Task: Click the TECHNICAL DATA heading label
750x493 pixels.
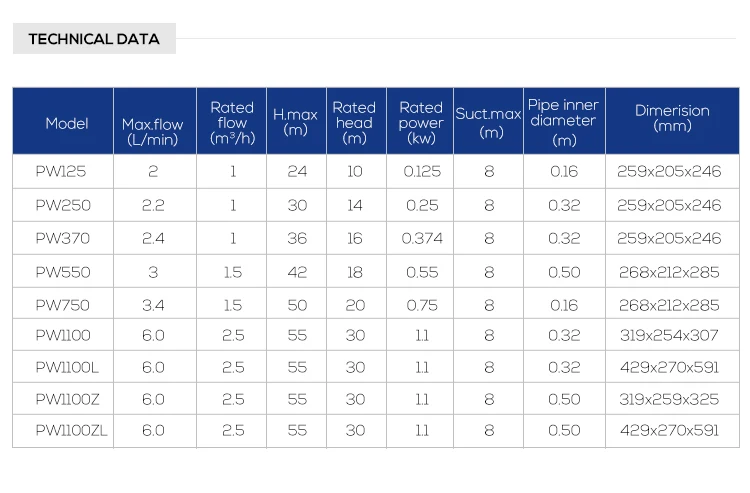Action: coord(94,39)
